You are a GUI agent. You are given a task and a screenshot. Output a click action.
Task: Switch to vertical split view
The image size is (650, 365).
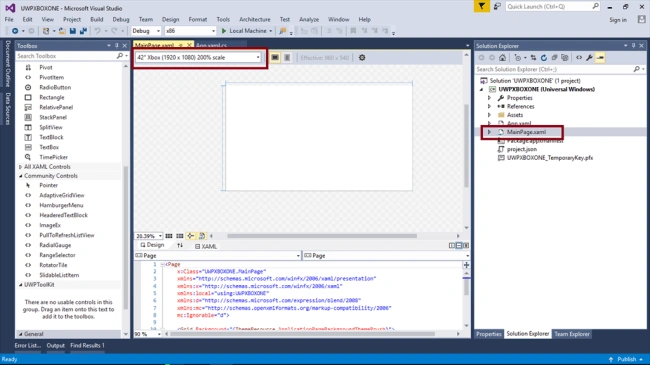[x=452, y=246]
